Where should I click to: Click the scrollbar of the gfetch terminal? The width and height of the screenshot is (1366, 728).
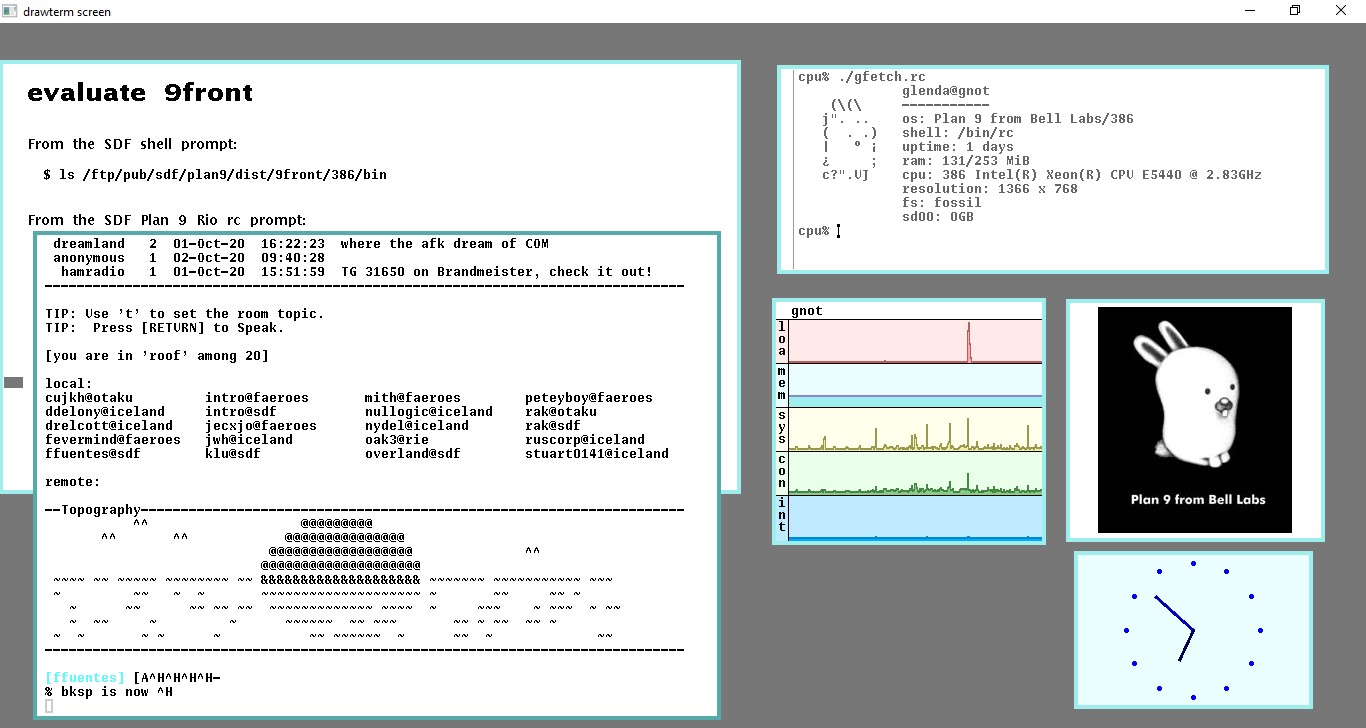(x=788, y=169)
